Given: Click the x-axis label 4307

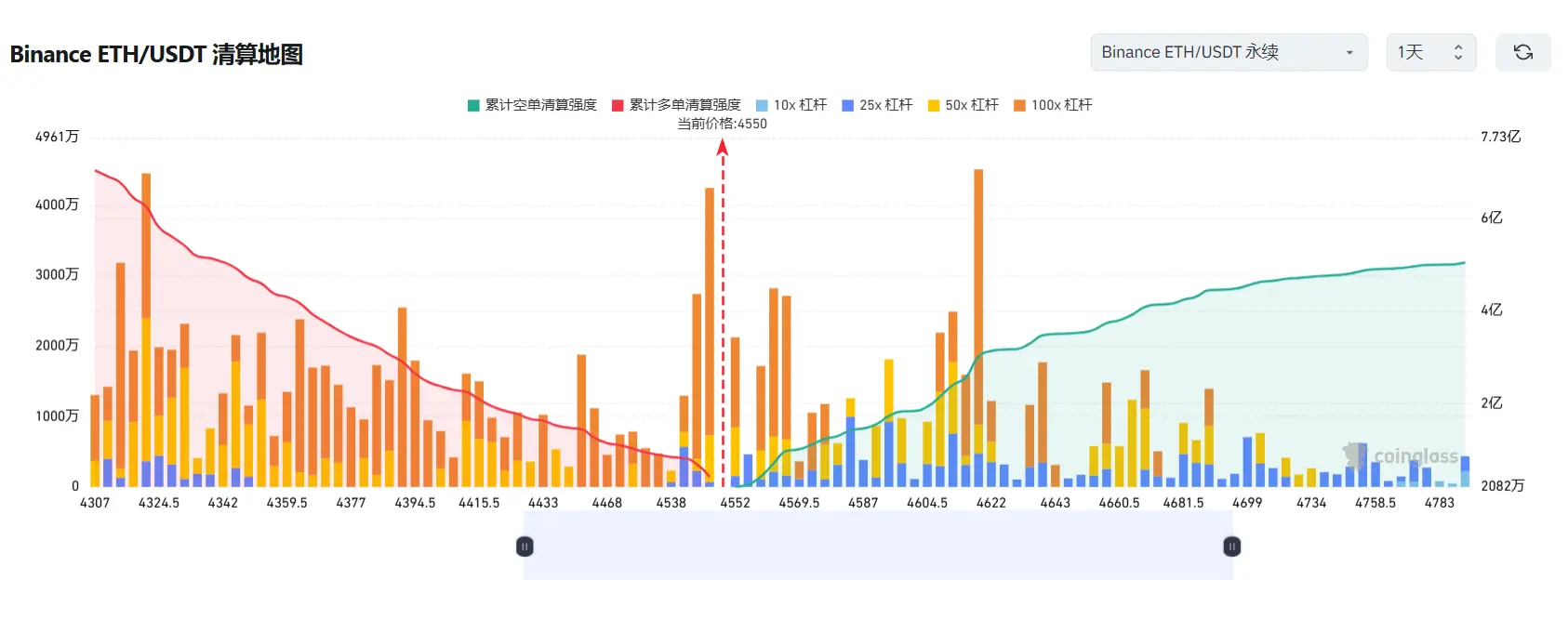Looking at the screenshot, I should click(95, 503).
